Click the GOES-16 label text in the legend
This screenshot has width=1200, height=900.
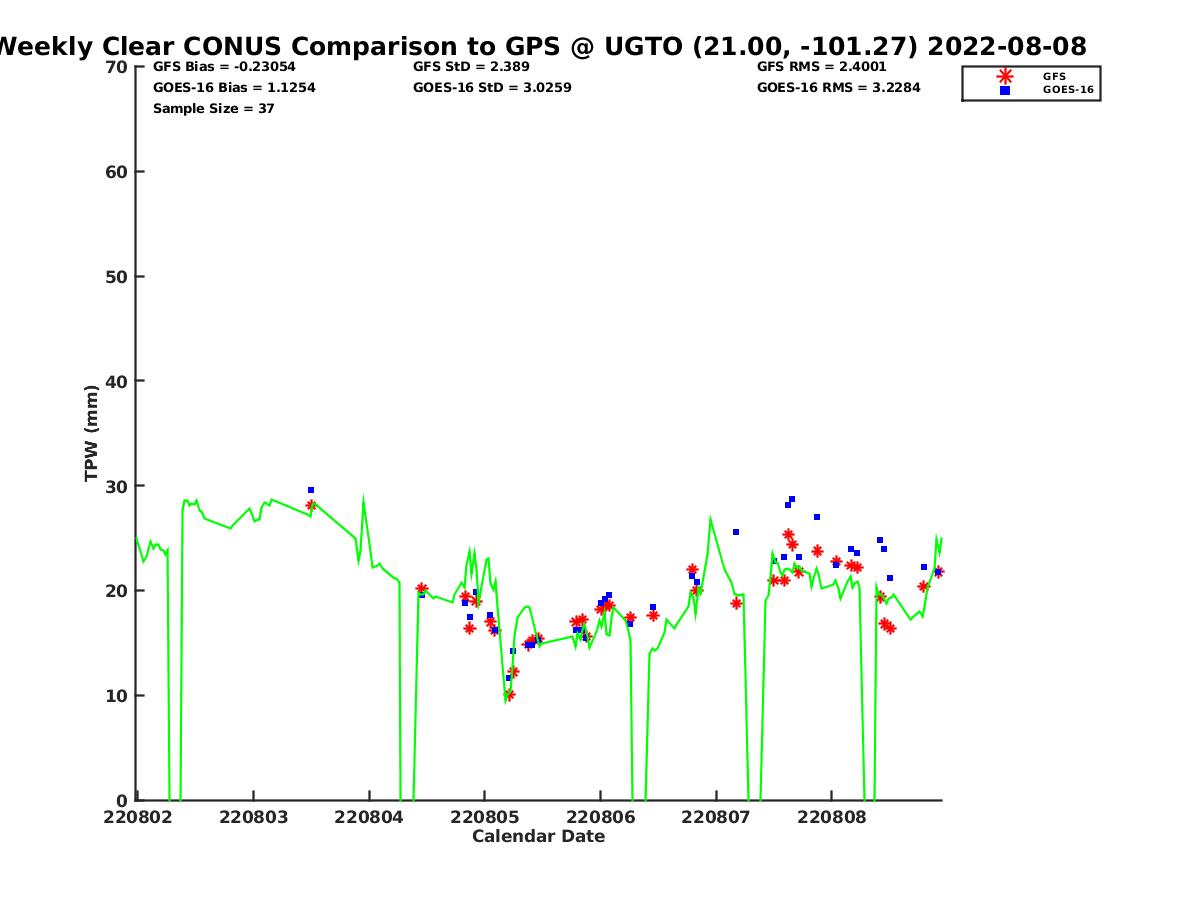[x=1068, y=90]
